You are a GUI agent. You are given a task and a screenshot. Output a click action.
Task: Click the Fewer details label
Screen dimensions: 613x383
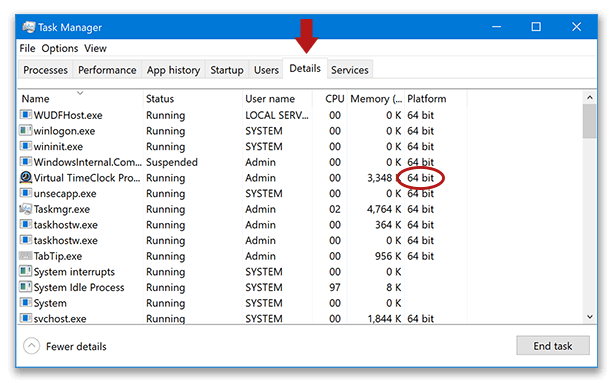coord(76,346)
